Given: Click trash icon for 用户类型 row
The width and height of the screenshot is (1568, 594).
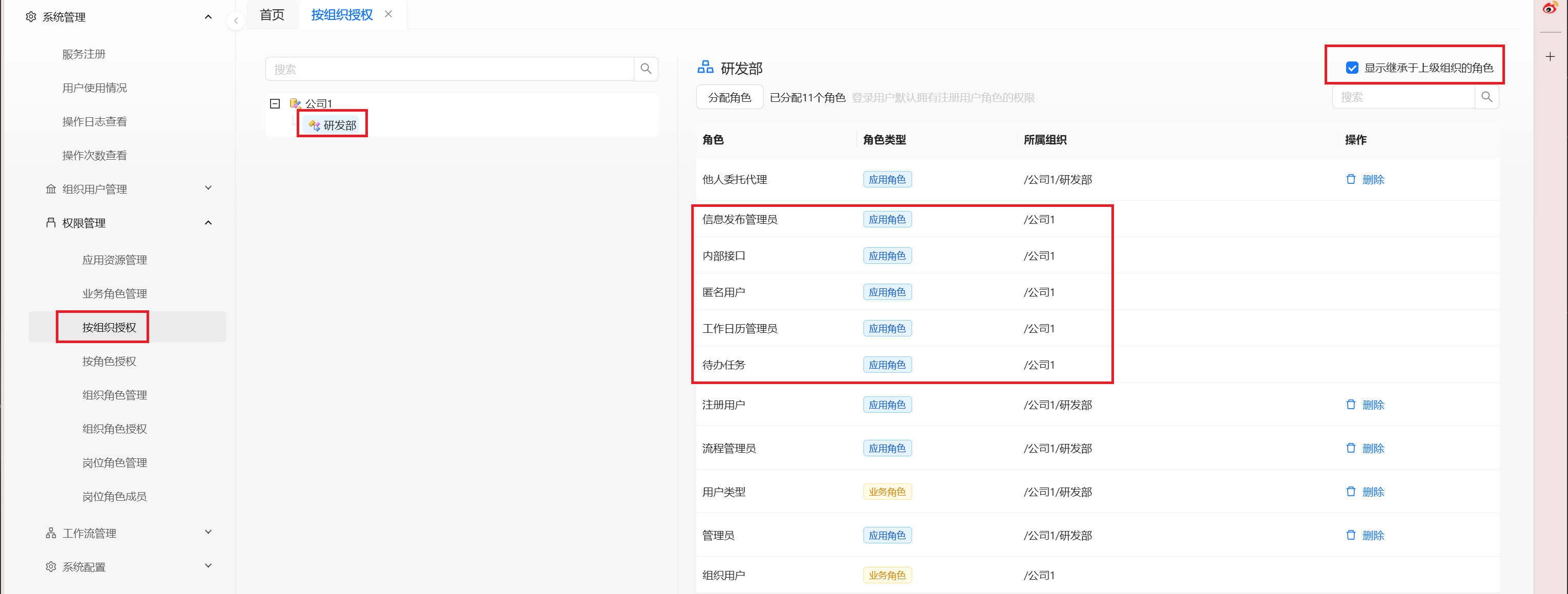Looking at the screenshot, I should coord(1351,491).
